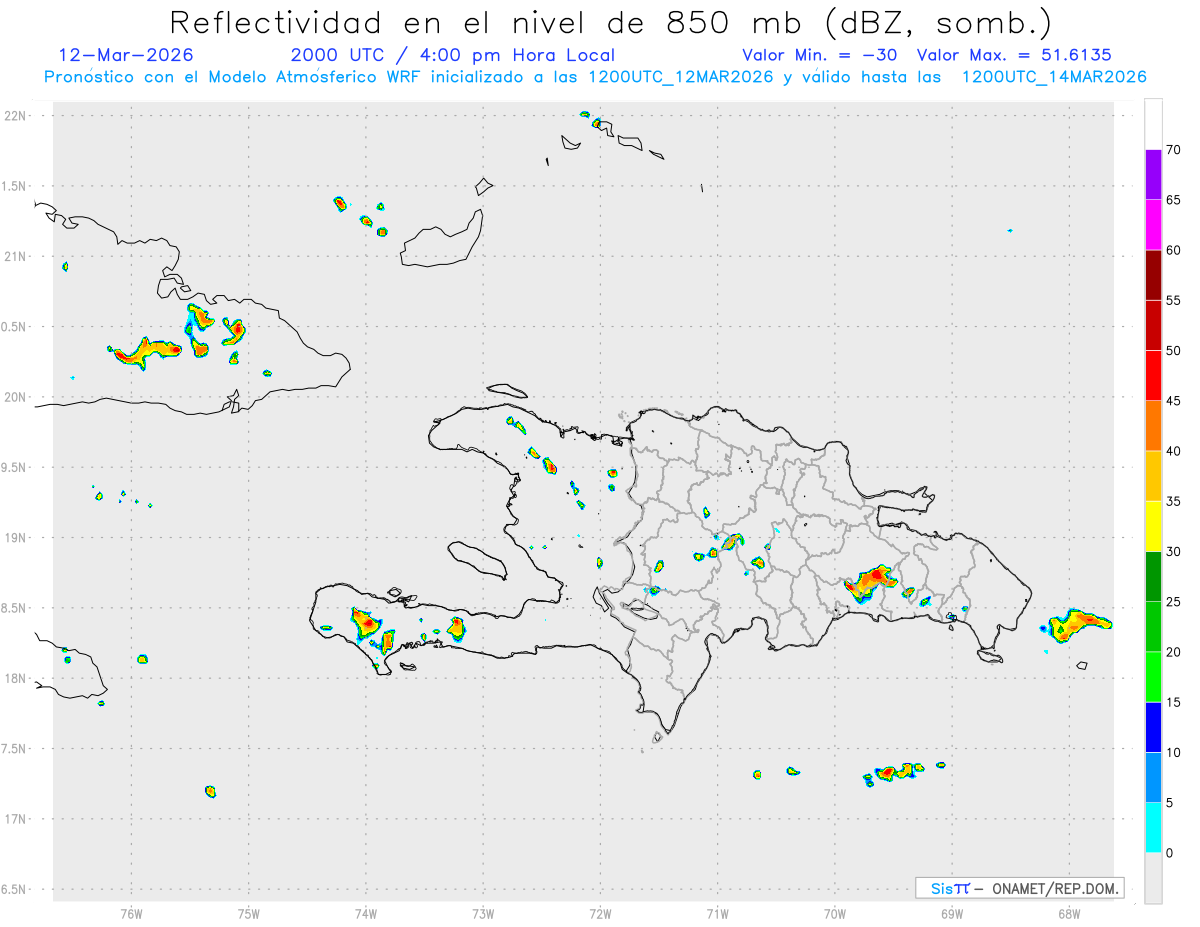1200x927 pixels.
Task: Click the '21N' latitude label
Action: (x=16, y=257)
